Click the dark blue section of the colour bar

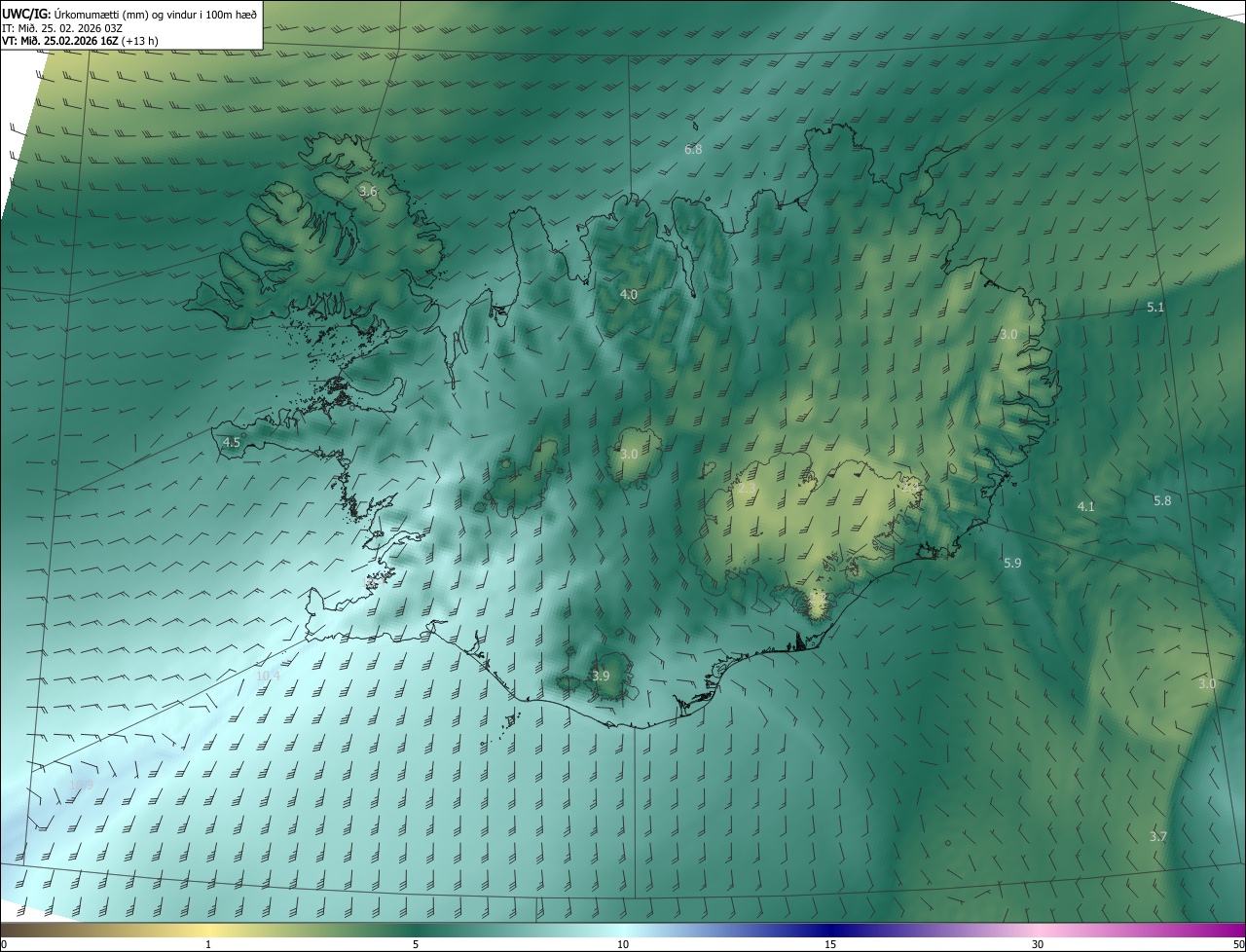point(830,930)
